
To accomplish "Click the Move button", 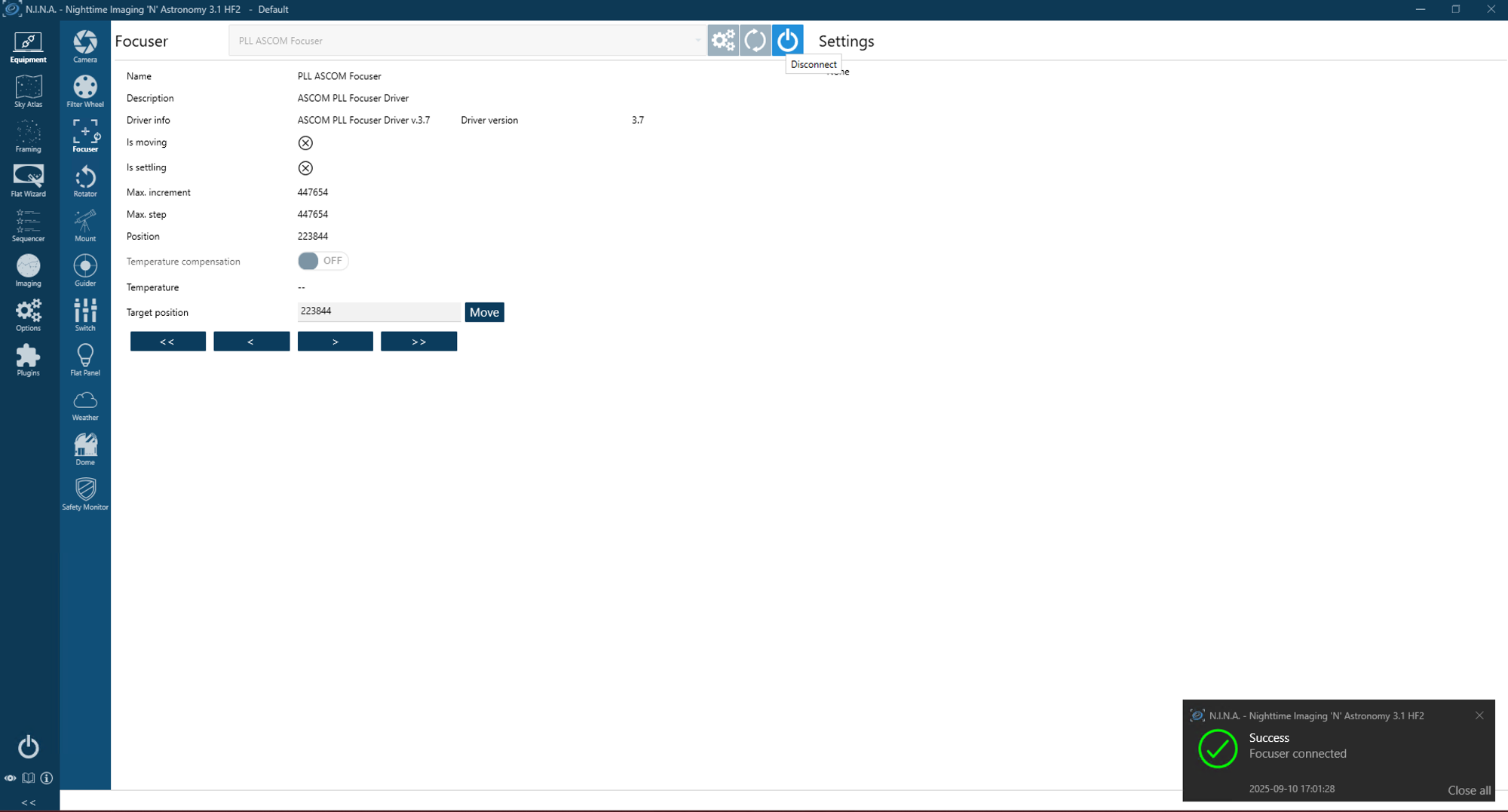I will pos(484,312).
